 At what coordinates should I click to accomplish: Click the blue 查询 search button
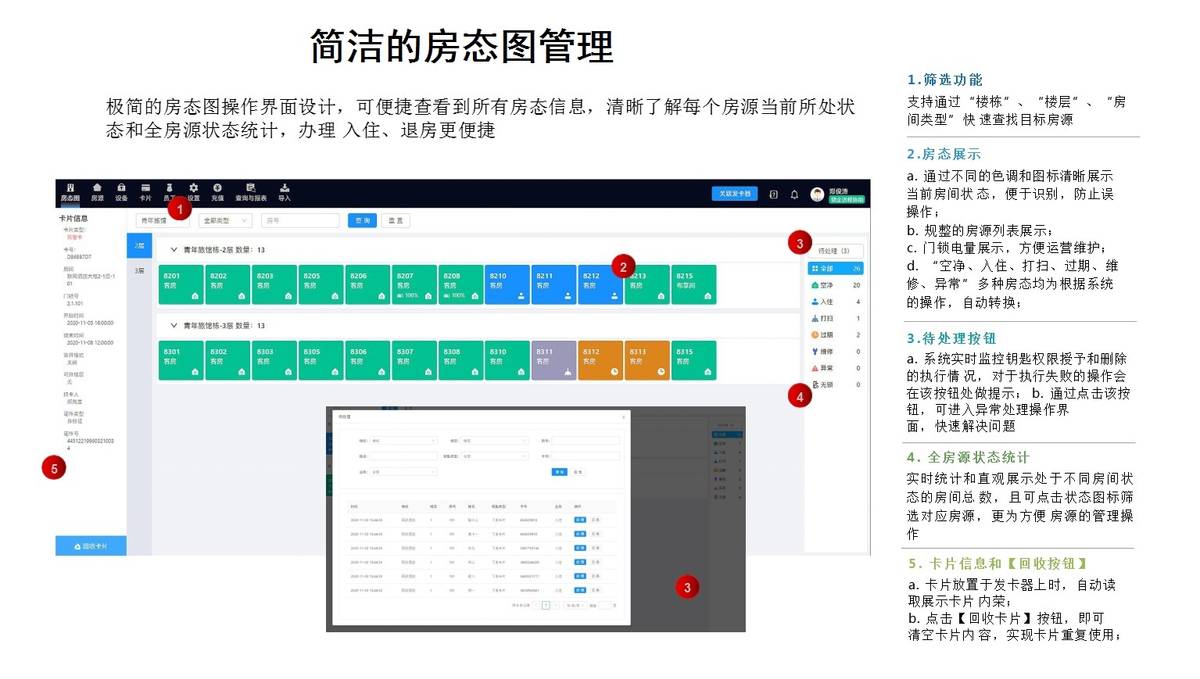click(361, 220)
